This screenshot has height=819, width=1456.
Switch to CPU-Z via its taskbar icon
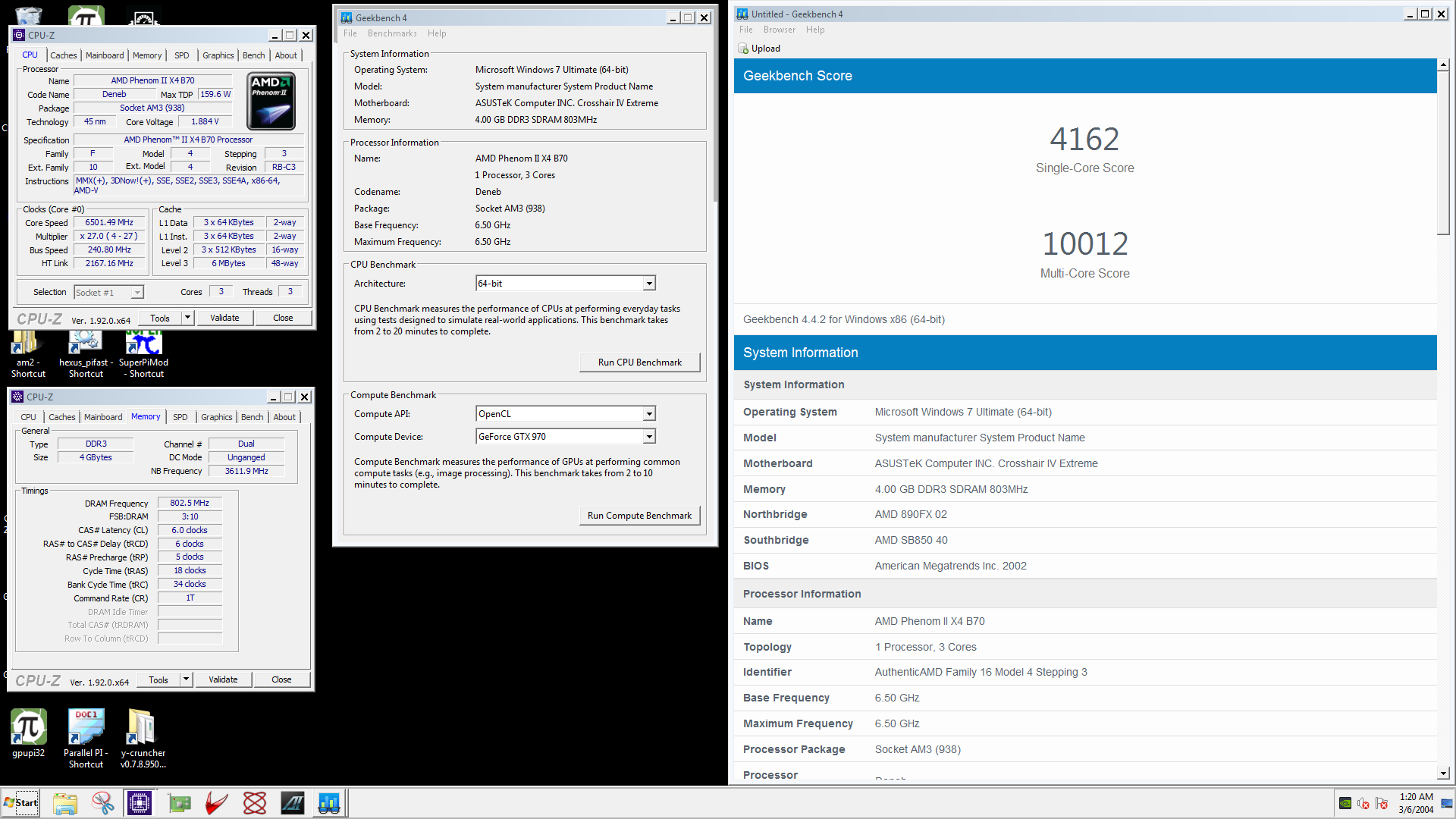(140, 803)
